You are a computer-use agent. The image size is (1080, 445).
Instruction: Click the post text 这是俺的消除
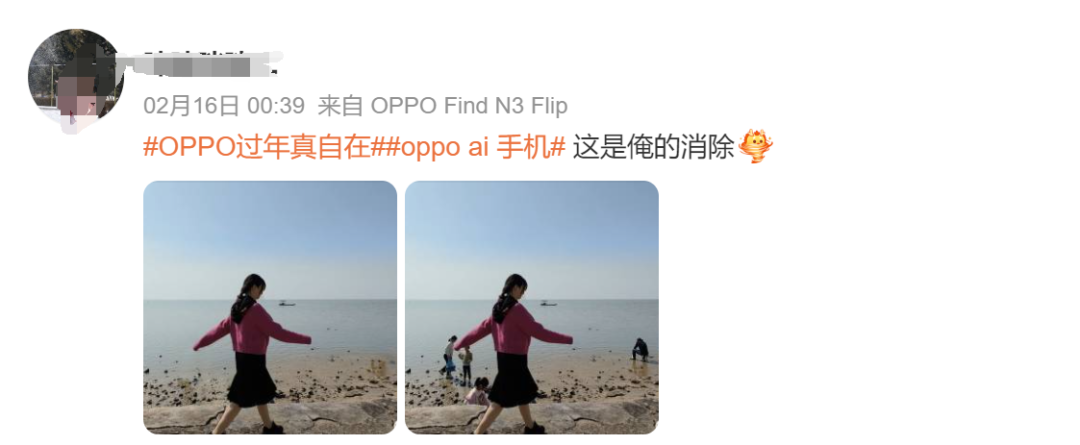(x=653, y=147)
